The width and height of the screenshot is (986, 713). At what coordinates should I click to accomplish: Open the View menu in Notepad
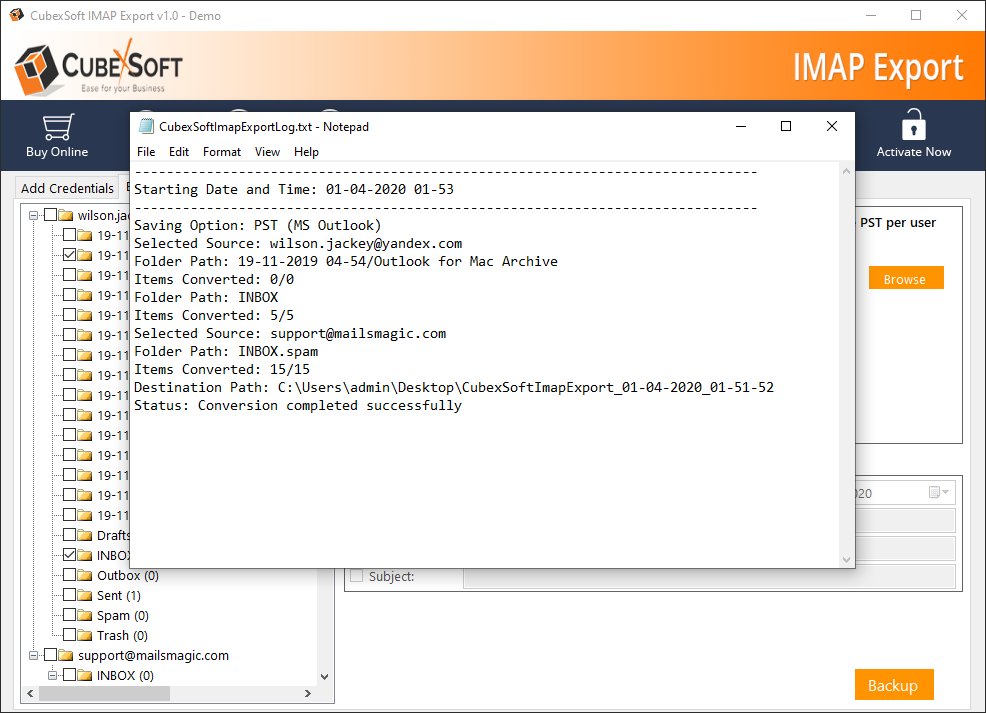267,152
